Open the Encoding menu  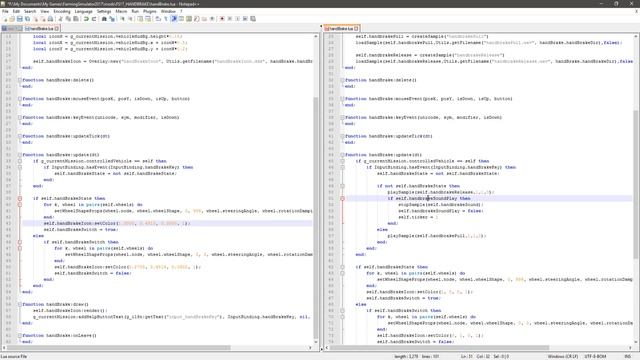click(62, 11)
